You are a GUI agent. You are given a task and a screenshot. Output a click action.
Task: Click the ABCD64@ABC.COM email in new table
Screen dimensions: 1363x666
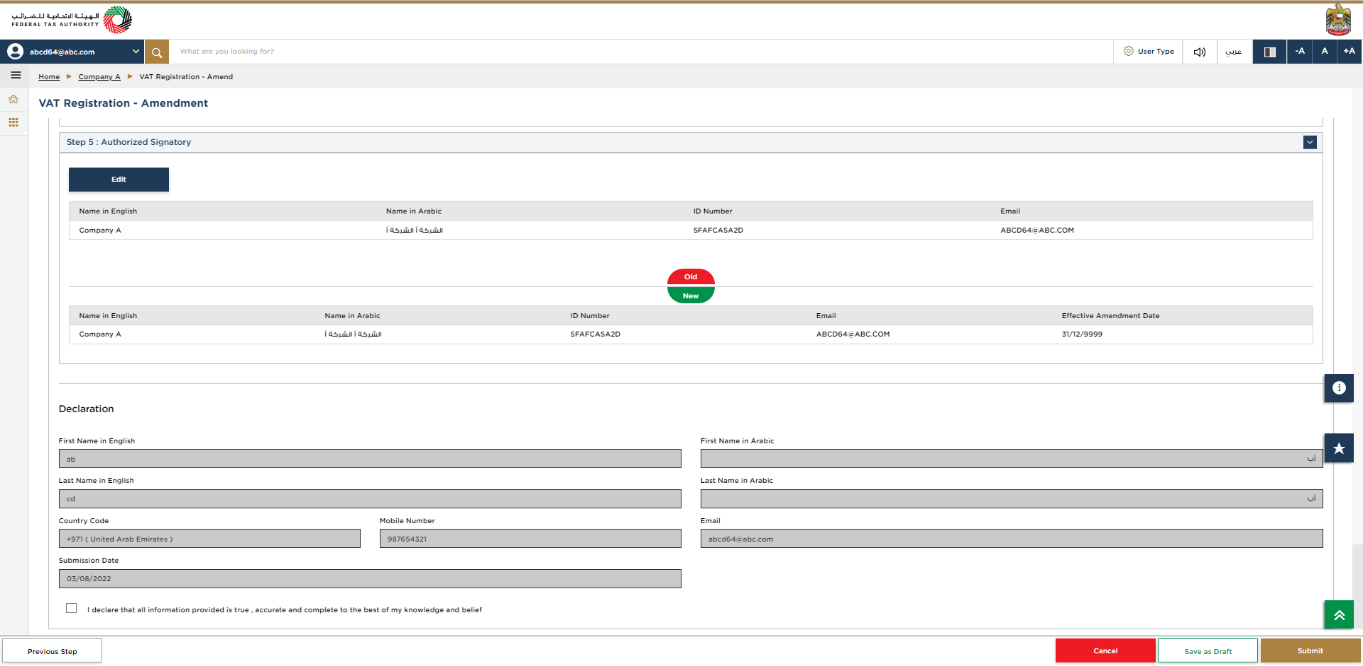[x=853, y=334]
